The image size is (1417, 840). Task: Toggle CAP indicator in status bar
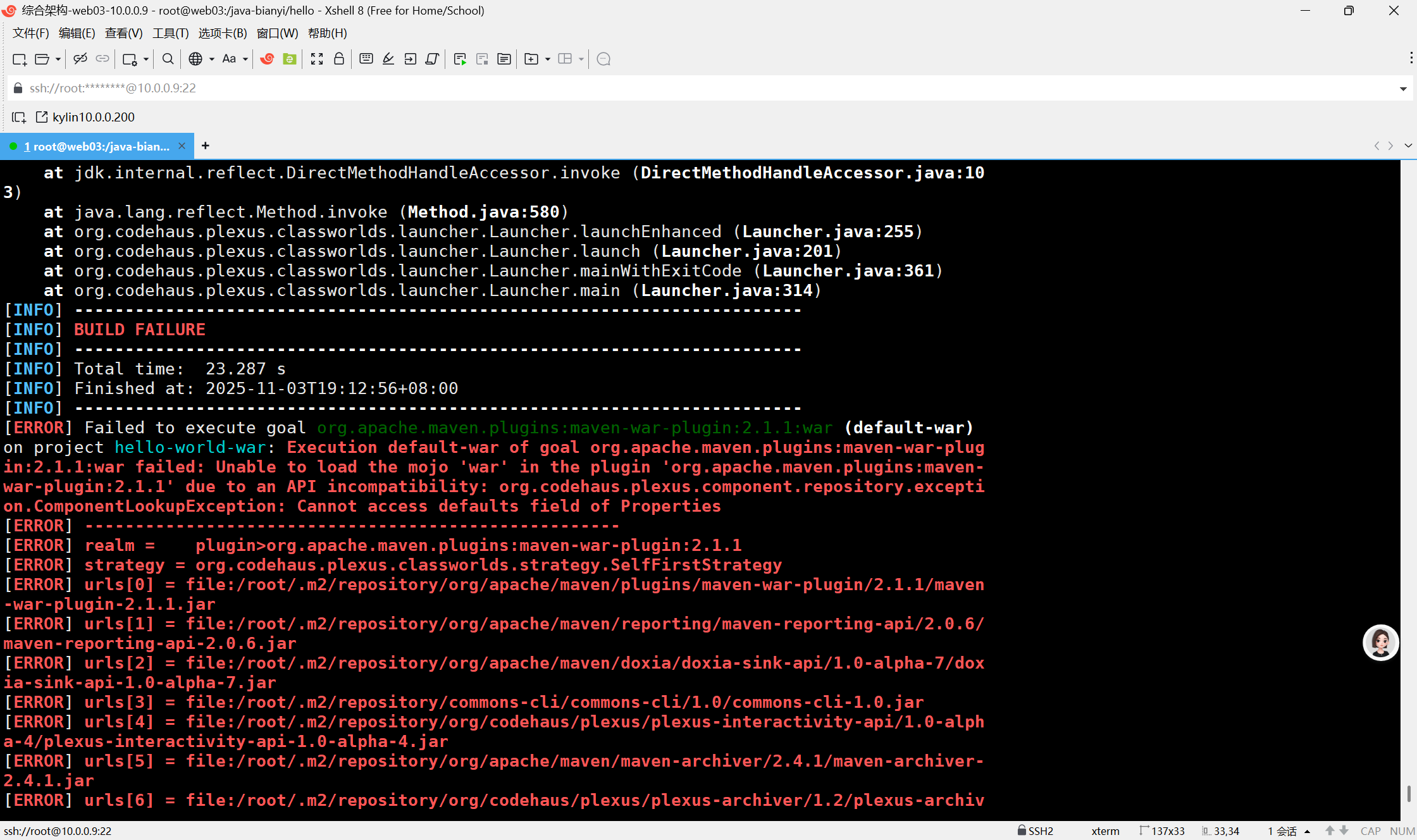(1370, 831)
